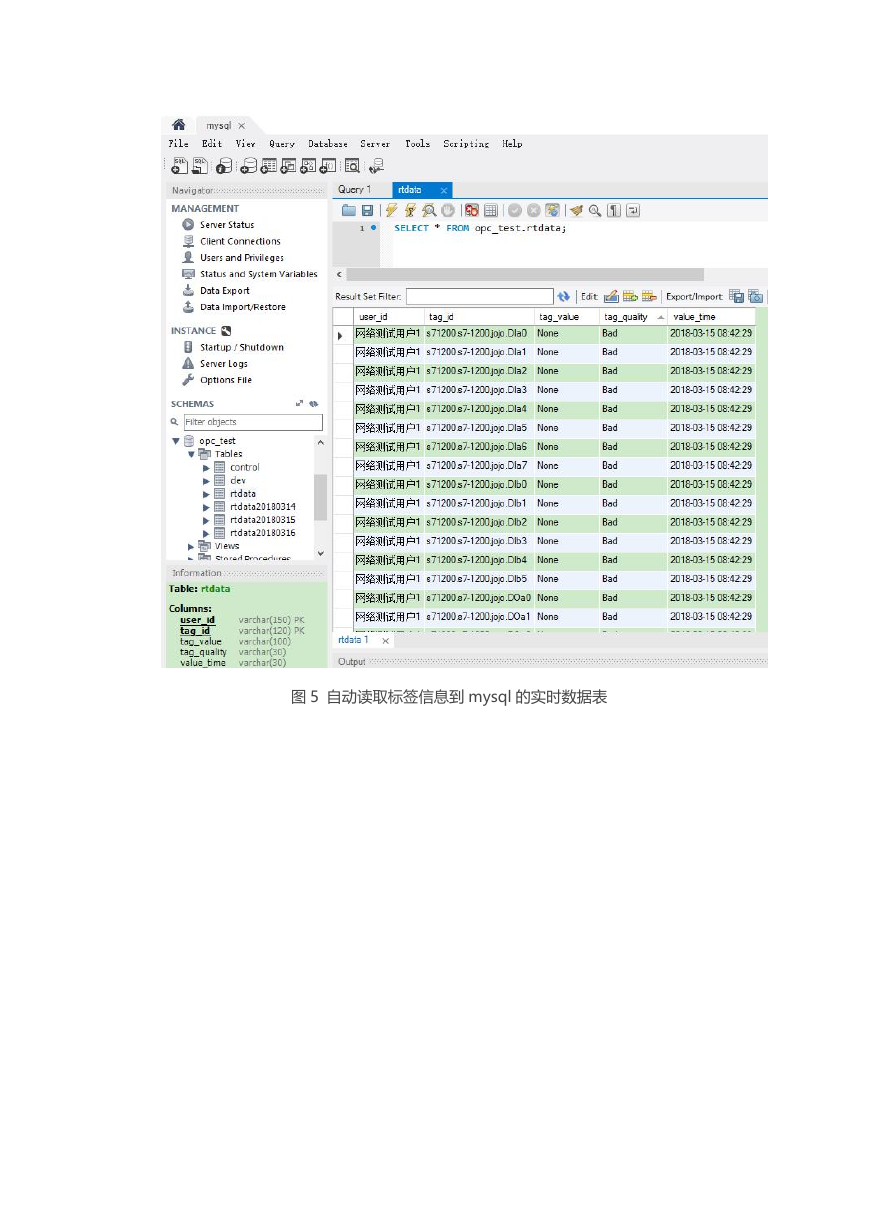This screenshot has height=1228, width=869.
Task: Toggle limit rows grid icon in editor toolbar
Action: click(490, 210)
